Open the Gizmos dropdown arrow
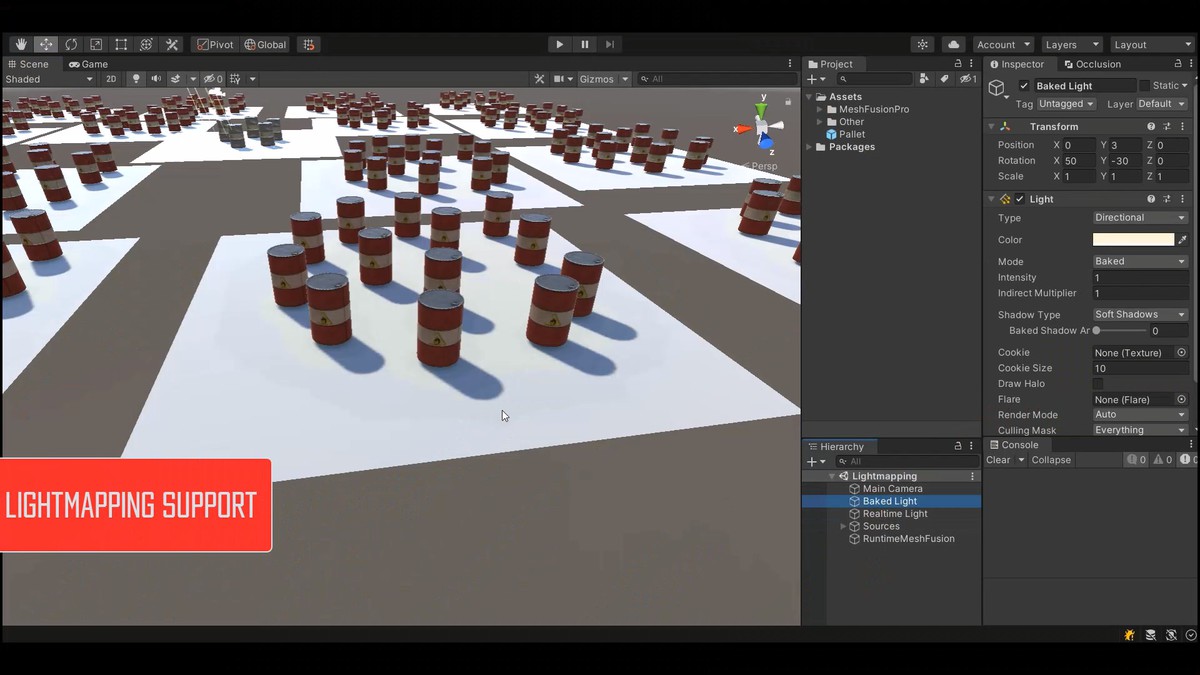The height and width of the screenshot is (675, 1200). point(625,79)
